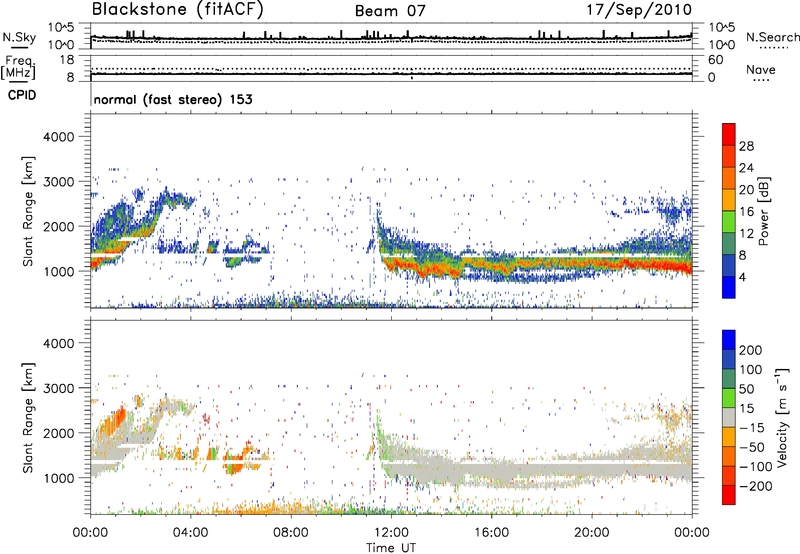Click the "16:00" time axis tick label
Viewport: 800px width, 554px height.
[491, 533]
